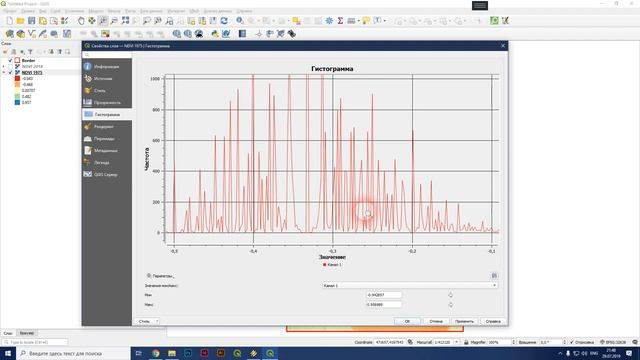Expand all layers in the Layers panel toolbar

click(51, 52)
